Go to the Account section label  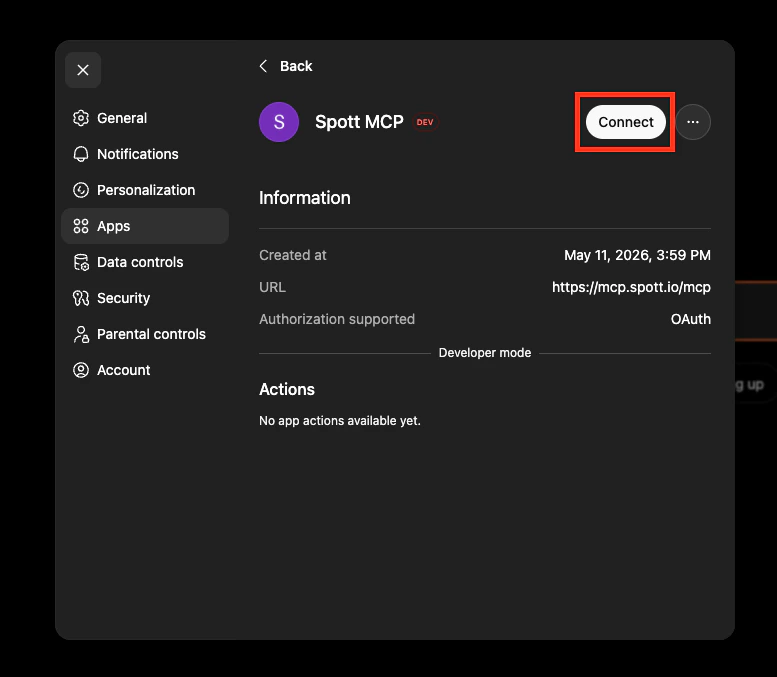(123, 370)
